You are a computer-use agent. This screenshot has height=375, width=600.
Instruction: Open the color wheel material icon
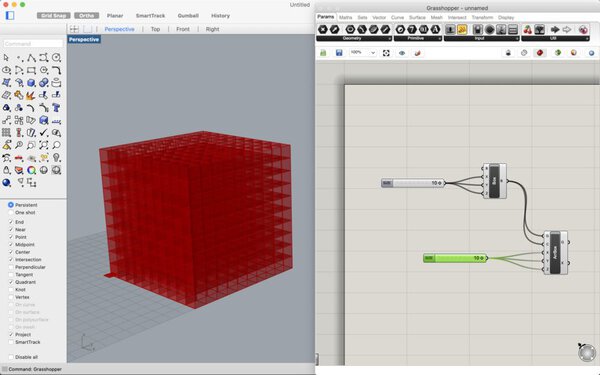click(x=31, y=170)
